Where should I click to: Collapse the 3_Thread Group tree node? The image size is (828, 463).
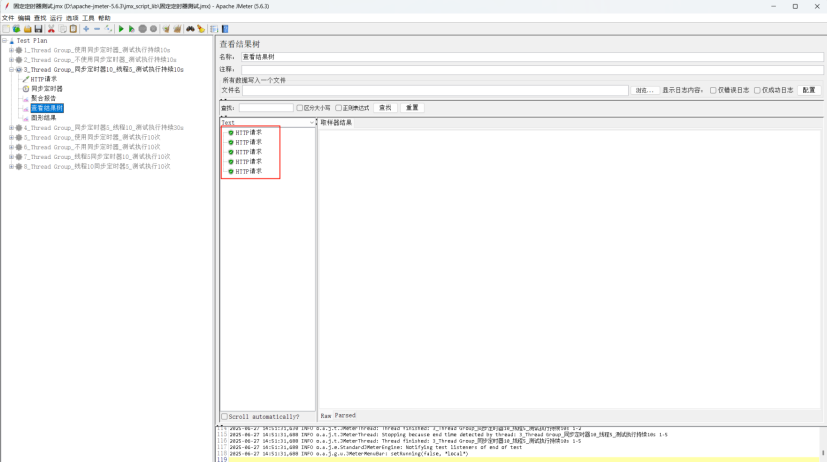11,70
